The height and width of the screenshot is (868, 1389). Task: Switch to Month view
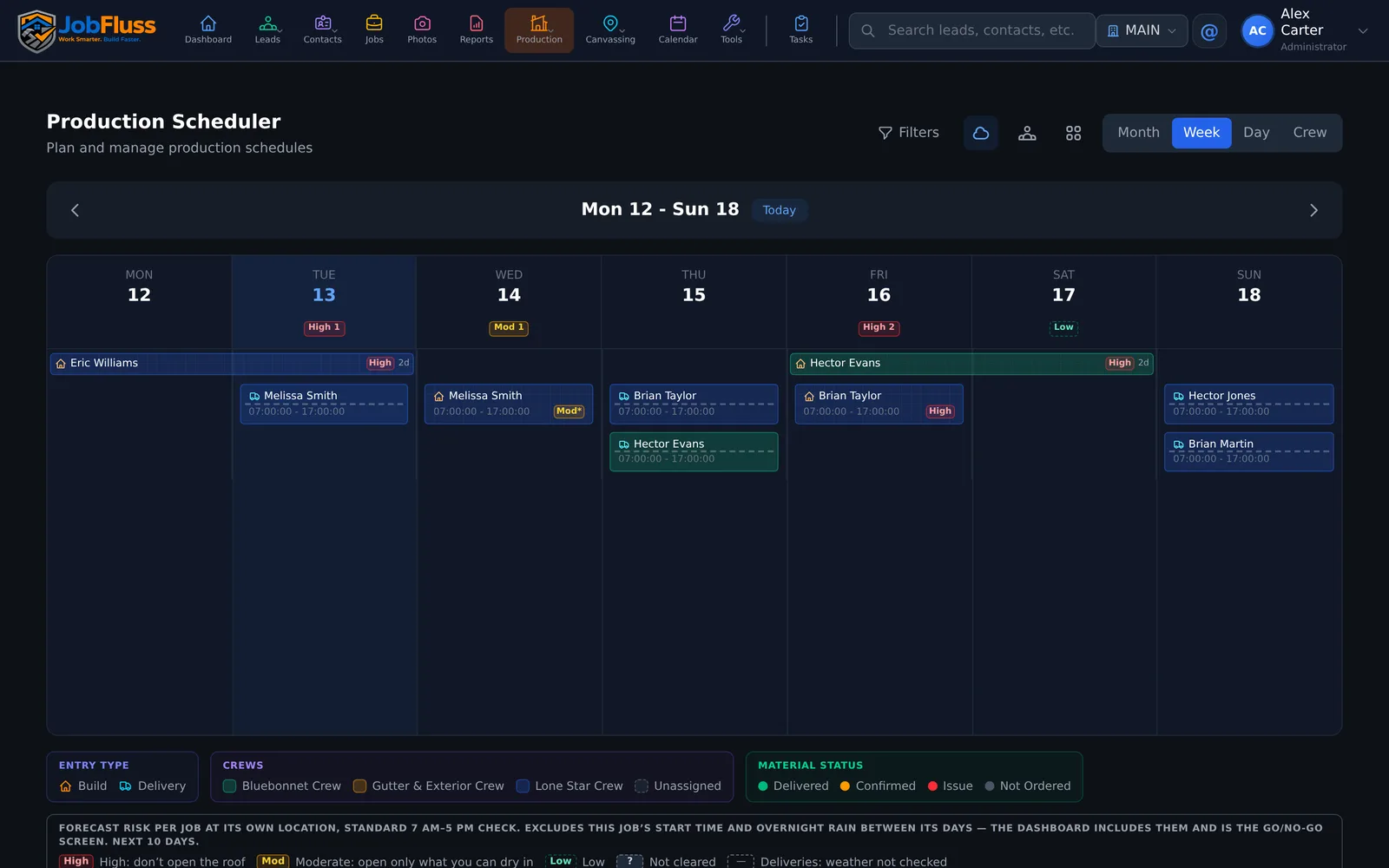coord(1138,133)
